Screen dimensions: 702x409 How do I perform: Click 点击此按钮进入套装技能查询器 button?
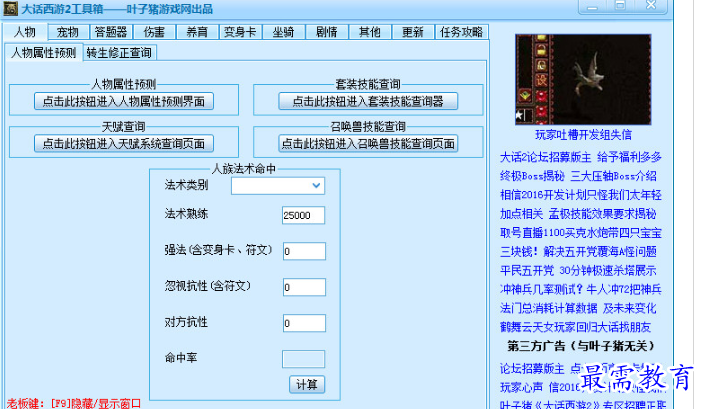click(368, 101)
